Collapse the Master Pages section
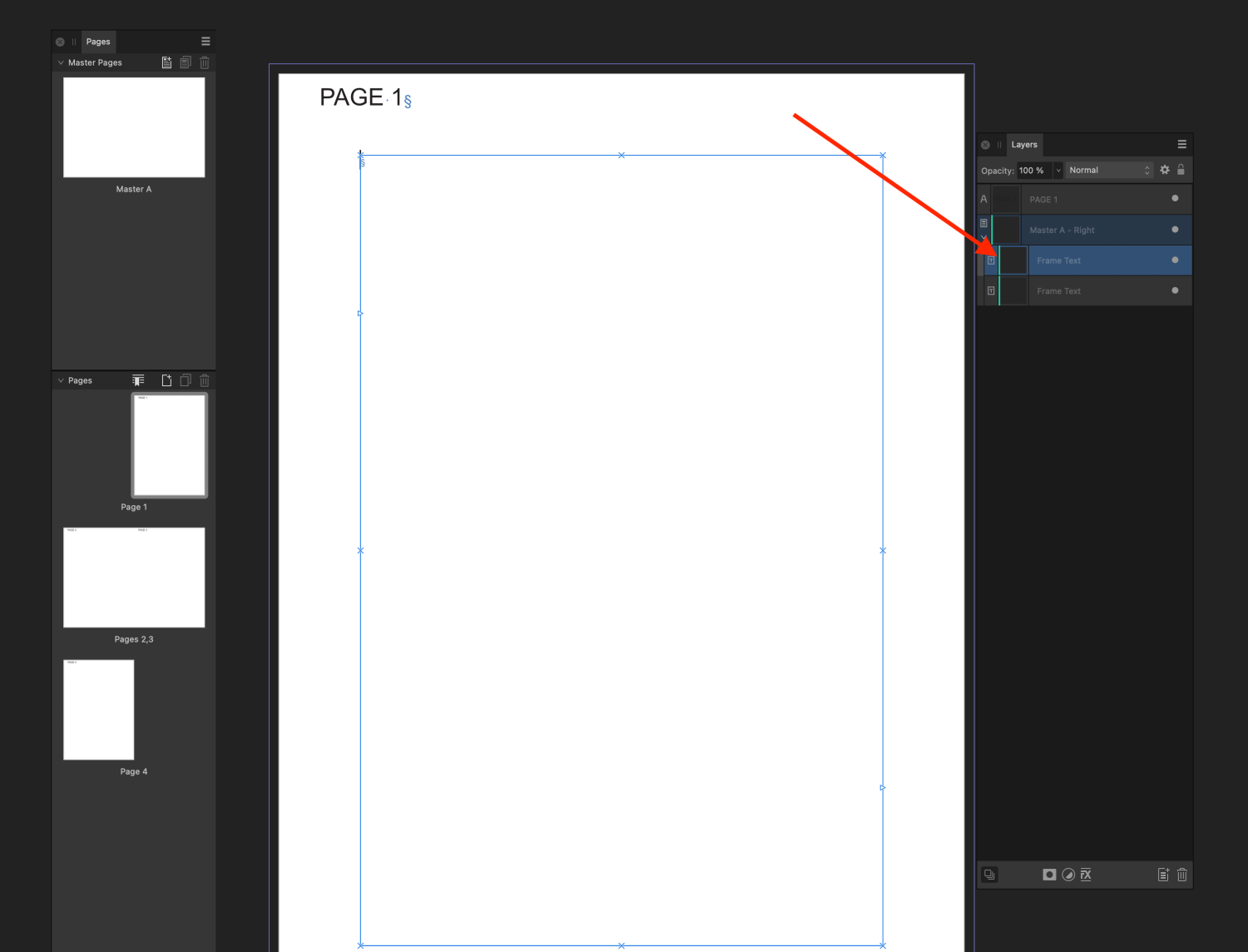This screenshot has height=952, width=1248. coord(61,62)
